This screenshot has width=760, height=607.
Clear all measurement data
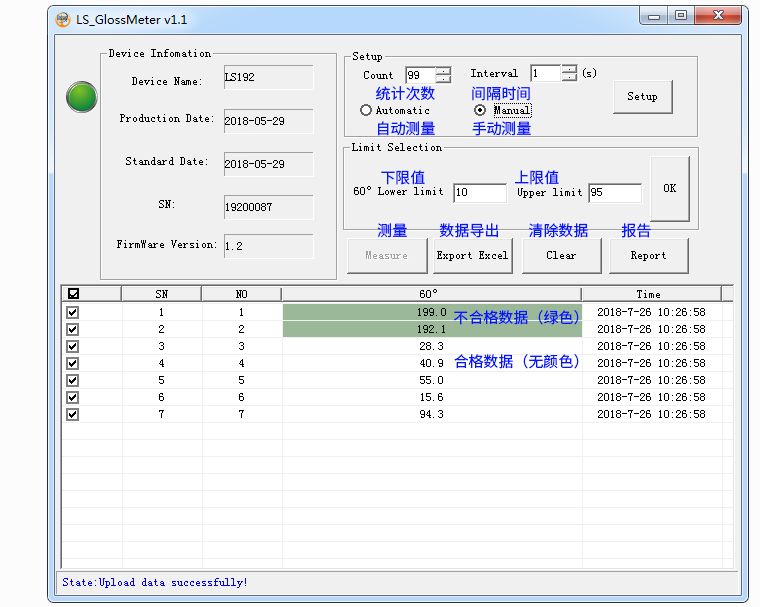pos(561,256)
